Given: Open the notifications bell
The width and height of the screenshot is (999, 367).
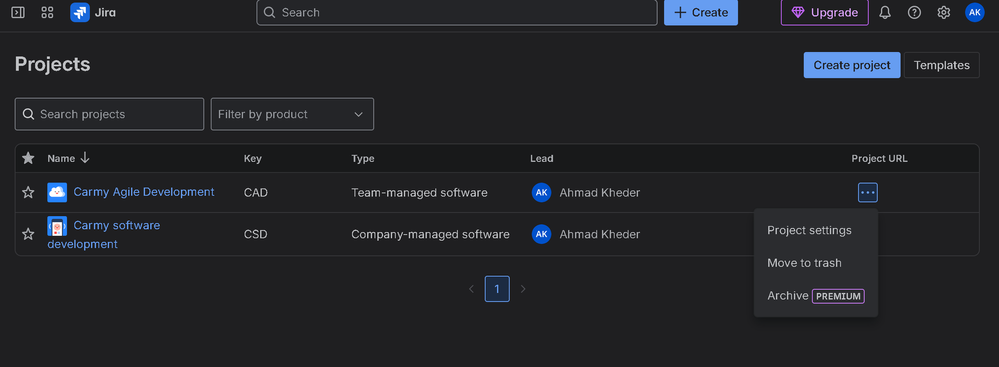Looking at the screenshot, I should 884,12.
